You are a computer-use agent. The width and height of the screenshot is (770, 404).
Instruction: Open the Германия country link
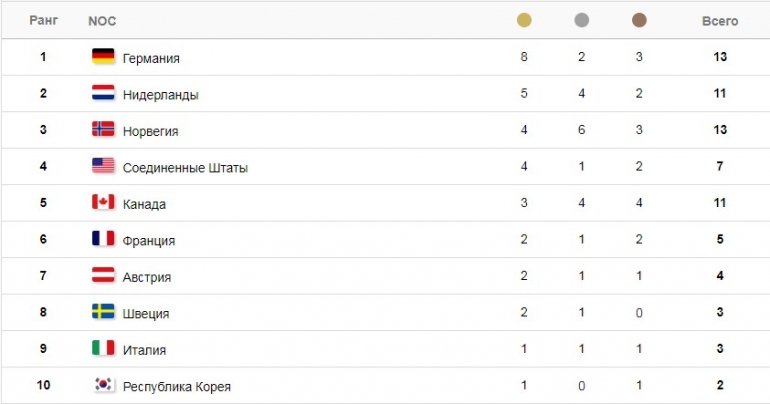pos(151,58)
